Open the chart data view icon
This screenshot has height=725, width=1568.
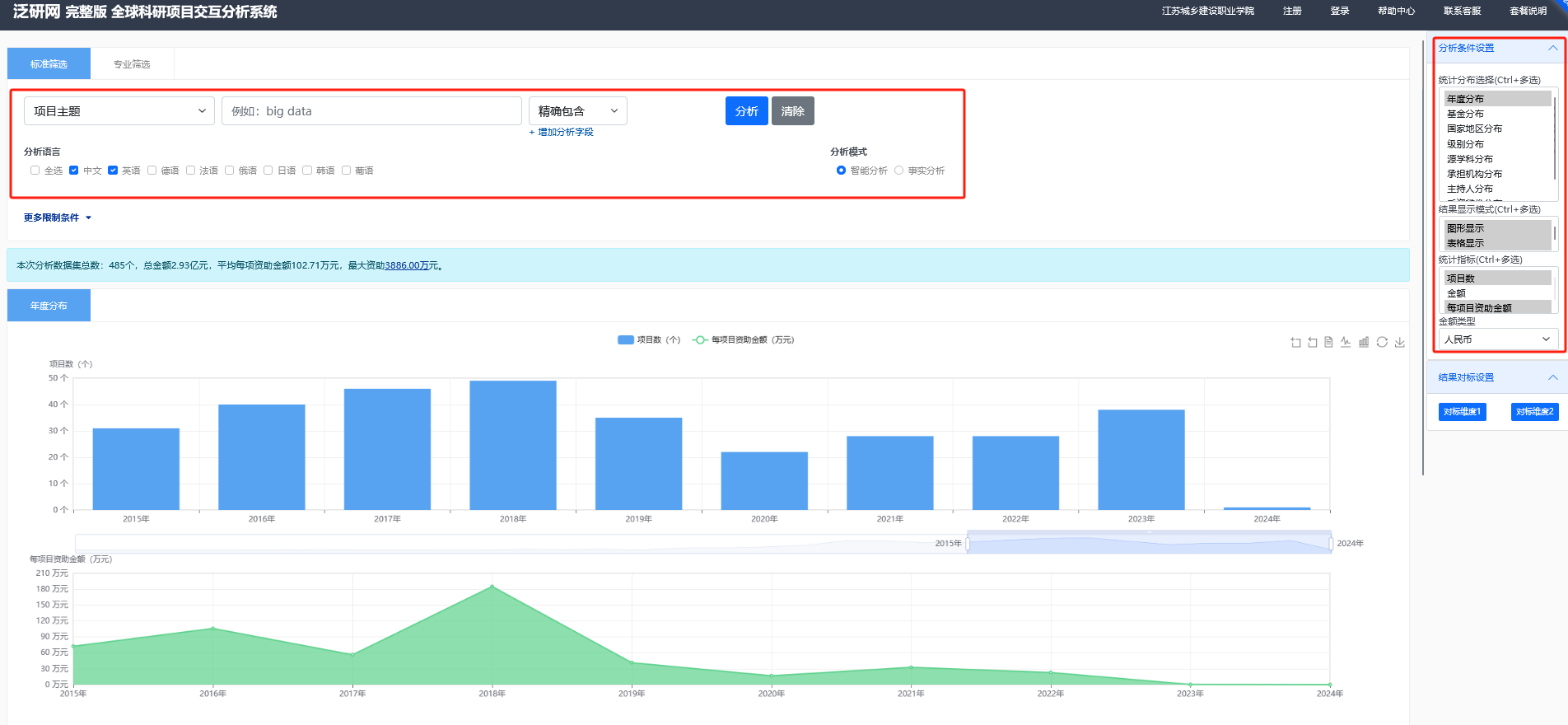tap(1328, 342)
